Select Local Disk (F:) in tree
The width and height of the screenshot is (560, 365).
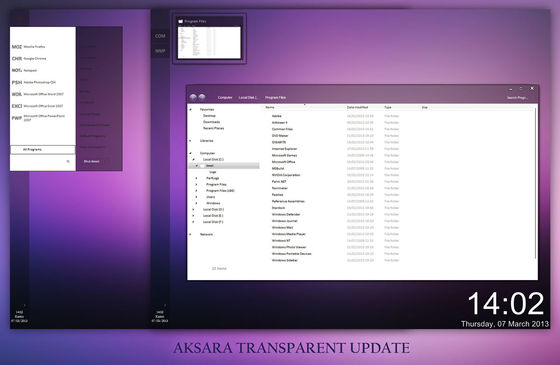pos(213,222)
